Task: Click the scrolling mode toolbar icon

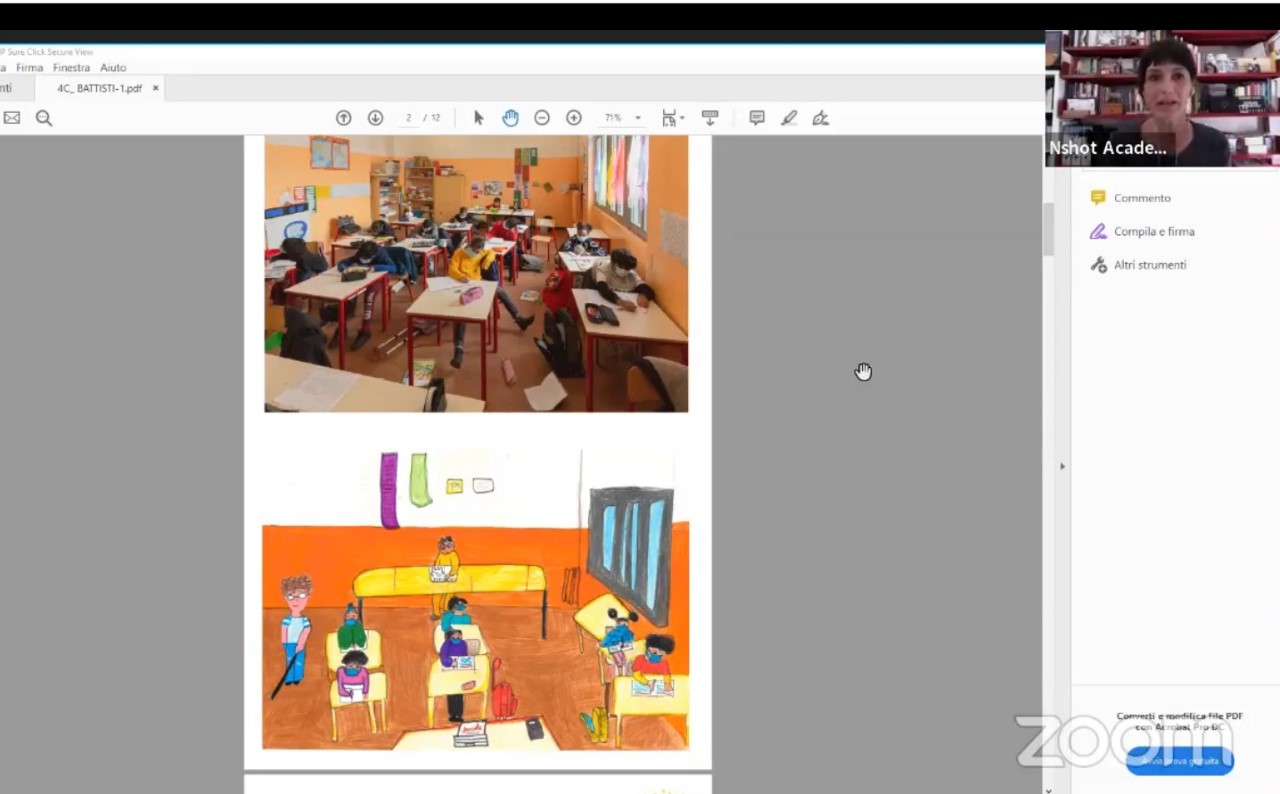Action: [x=710, y=118]
